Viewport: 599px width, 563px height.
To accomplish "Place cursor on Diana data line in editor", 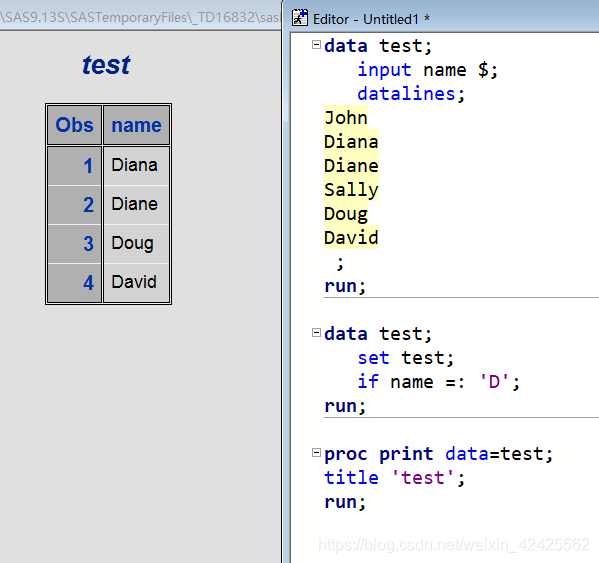I will (x=351, y=142).
